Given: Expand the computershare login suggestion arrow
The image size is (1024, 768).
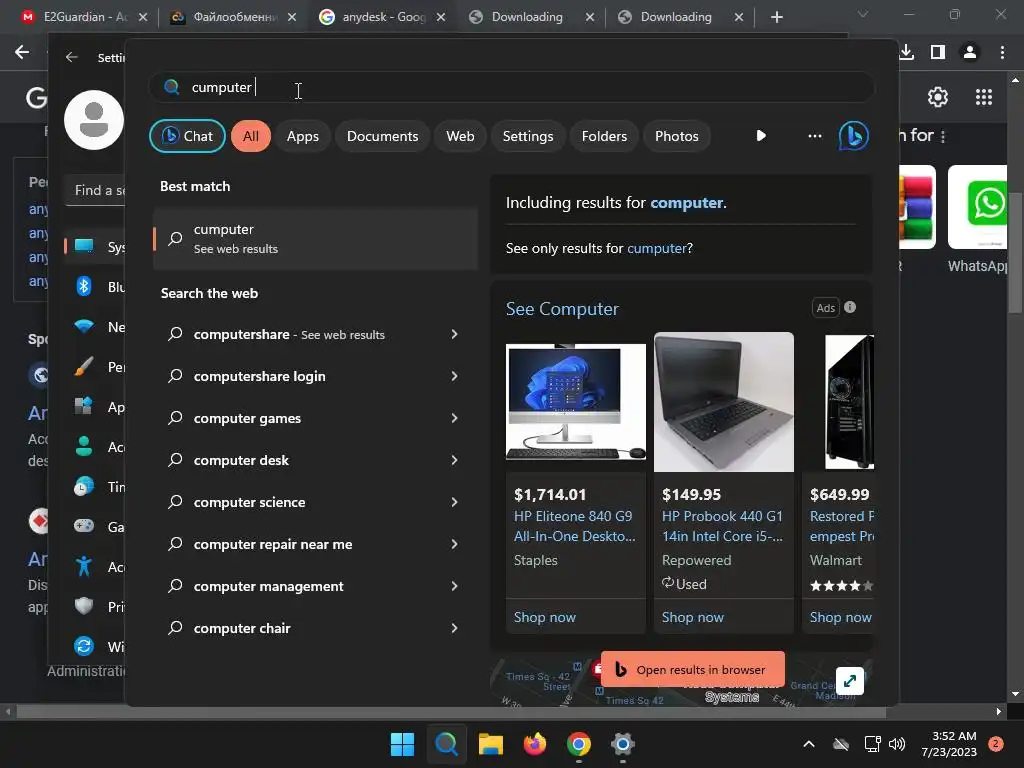Looking at the screenshot, I should pyautogui.click(x=455, y=376).
